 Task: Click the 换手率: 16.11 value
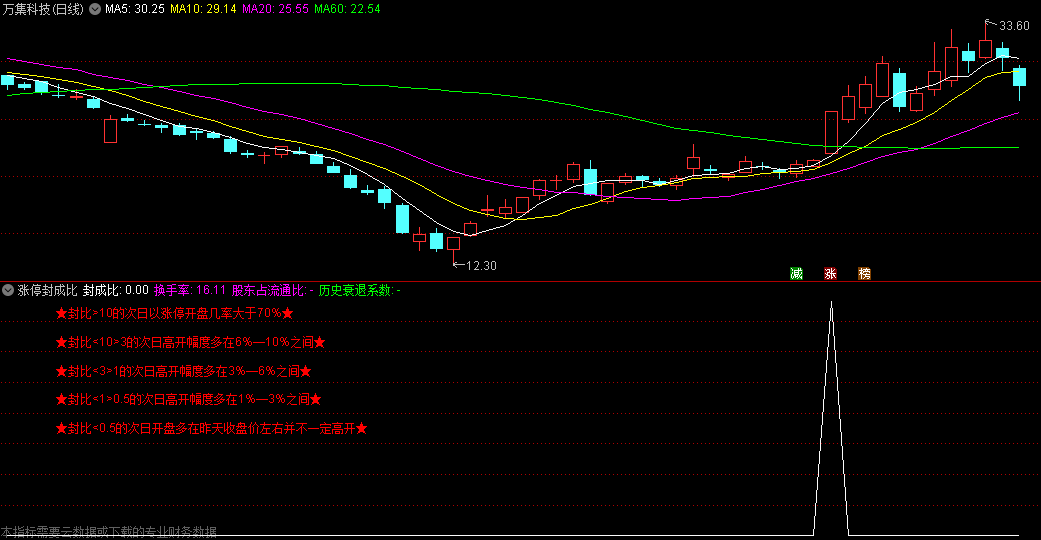point(190,290)
